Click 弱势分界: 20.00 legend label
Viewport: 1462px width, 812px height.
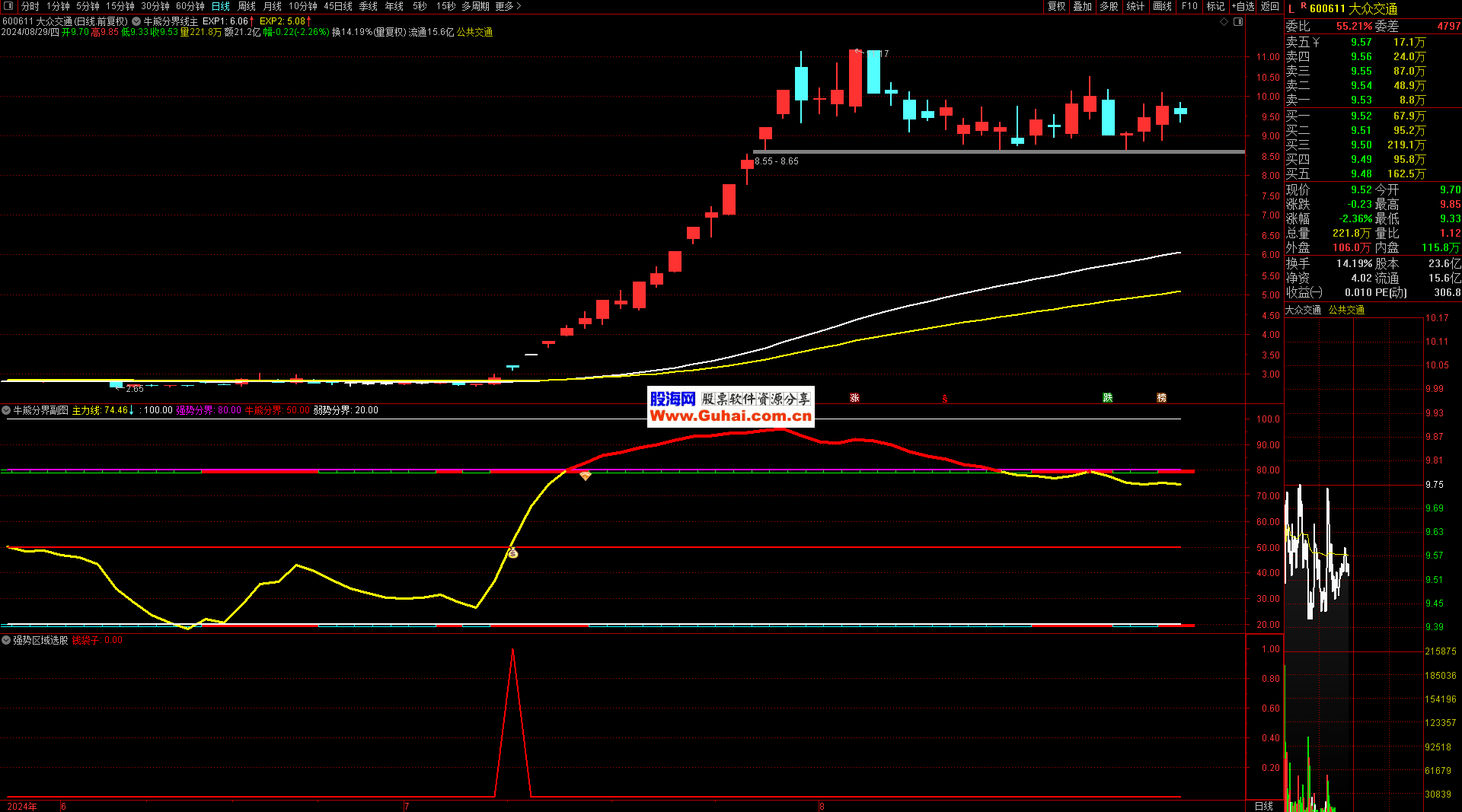click(x=346, y=410)
